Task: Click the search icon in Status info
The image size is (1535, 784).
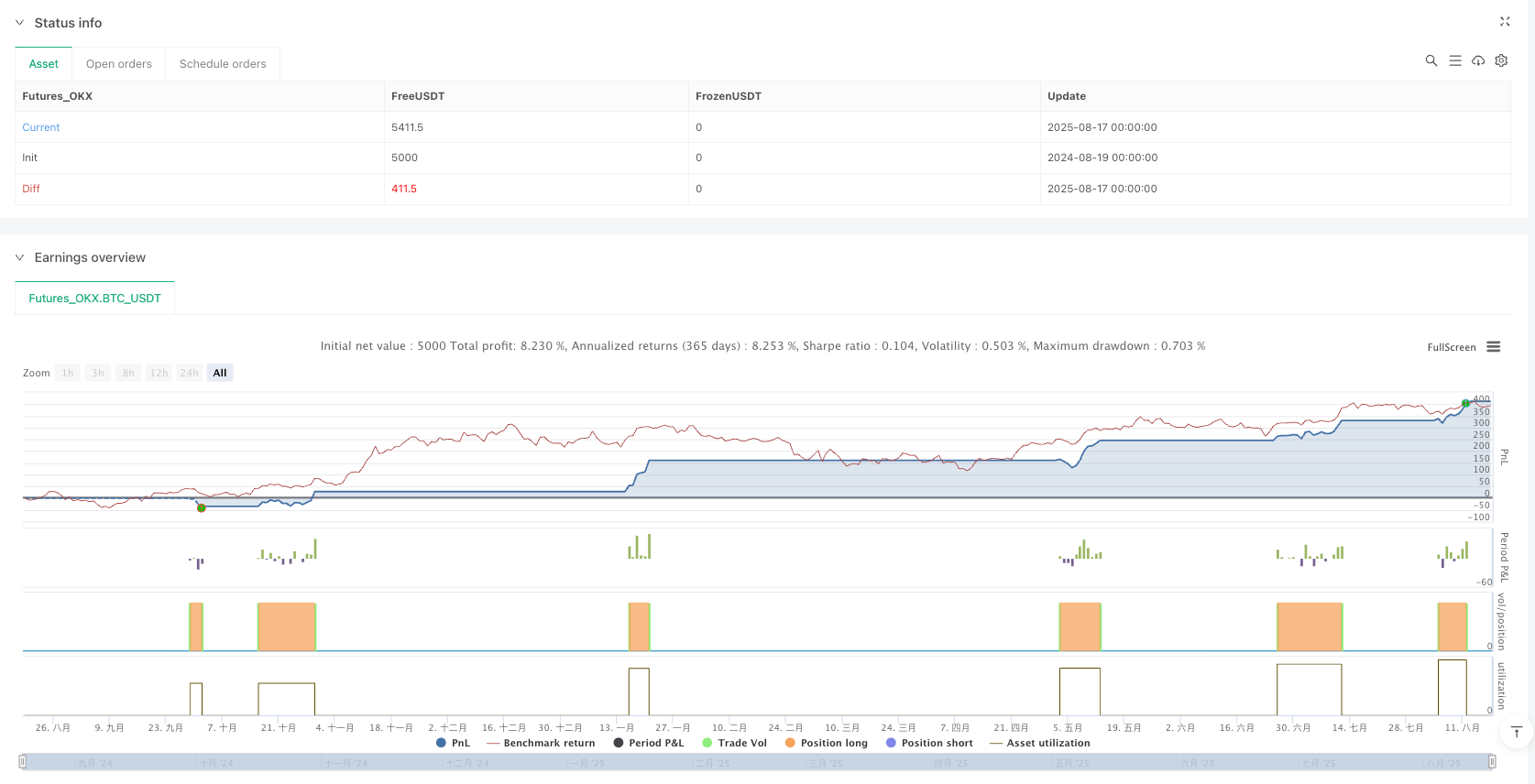Action: 1431,60
